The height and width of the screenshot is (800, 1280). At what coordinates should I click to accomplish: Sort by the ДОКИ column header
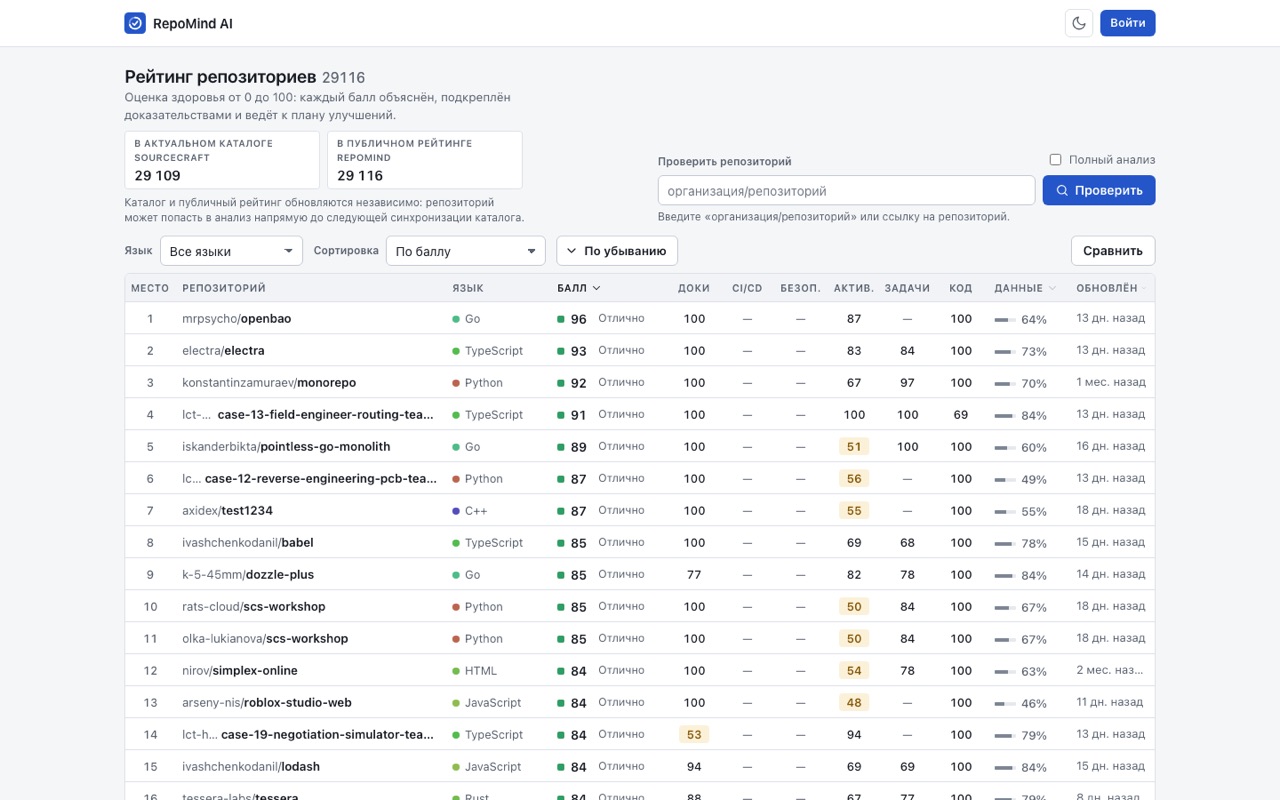click(694, 288)
